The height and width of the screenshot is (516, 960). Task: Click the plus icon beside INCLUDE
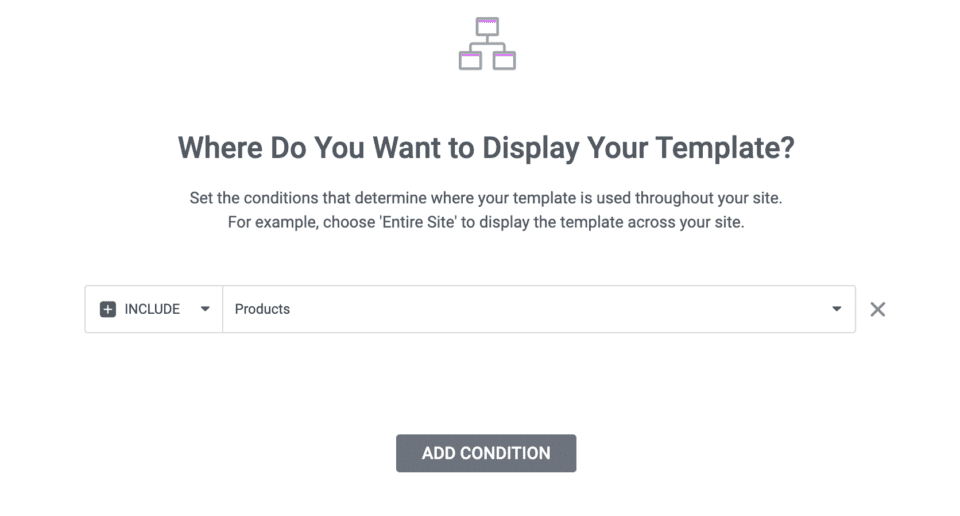(x=108, y=310)
